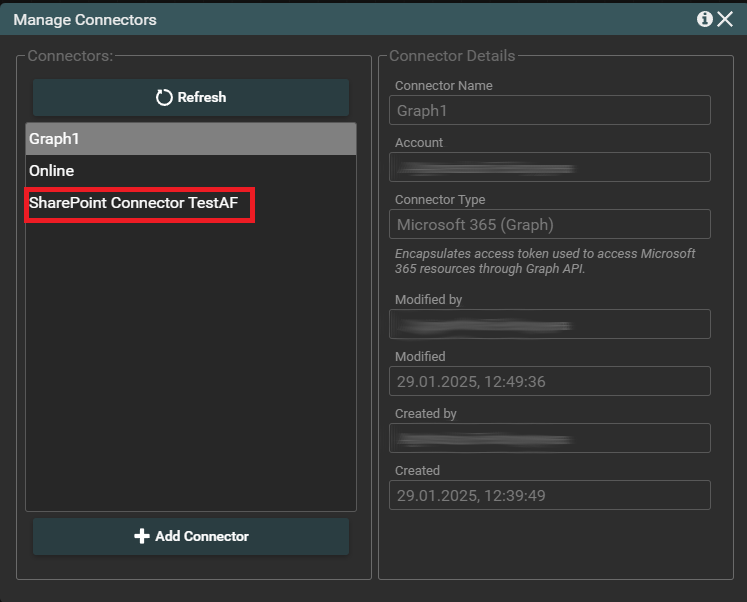Select SharePoint Connector TestAF entry
This screenshot has width=747, height=602.
pos(133,203)
